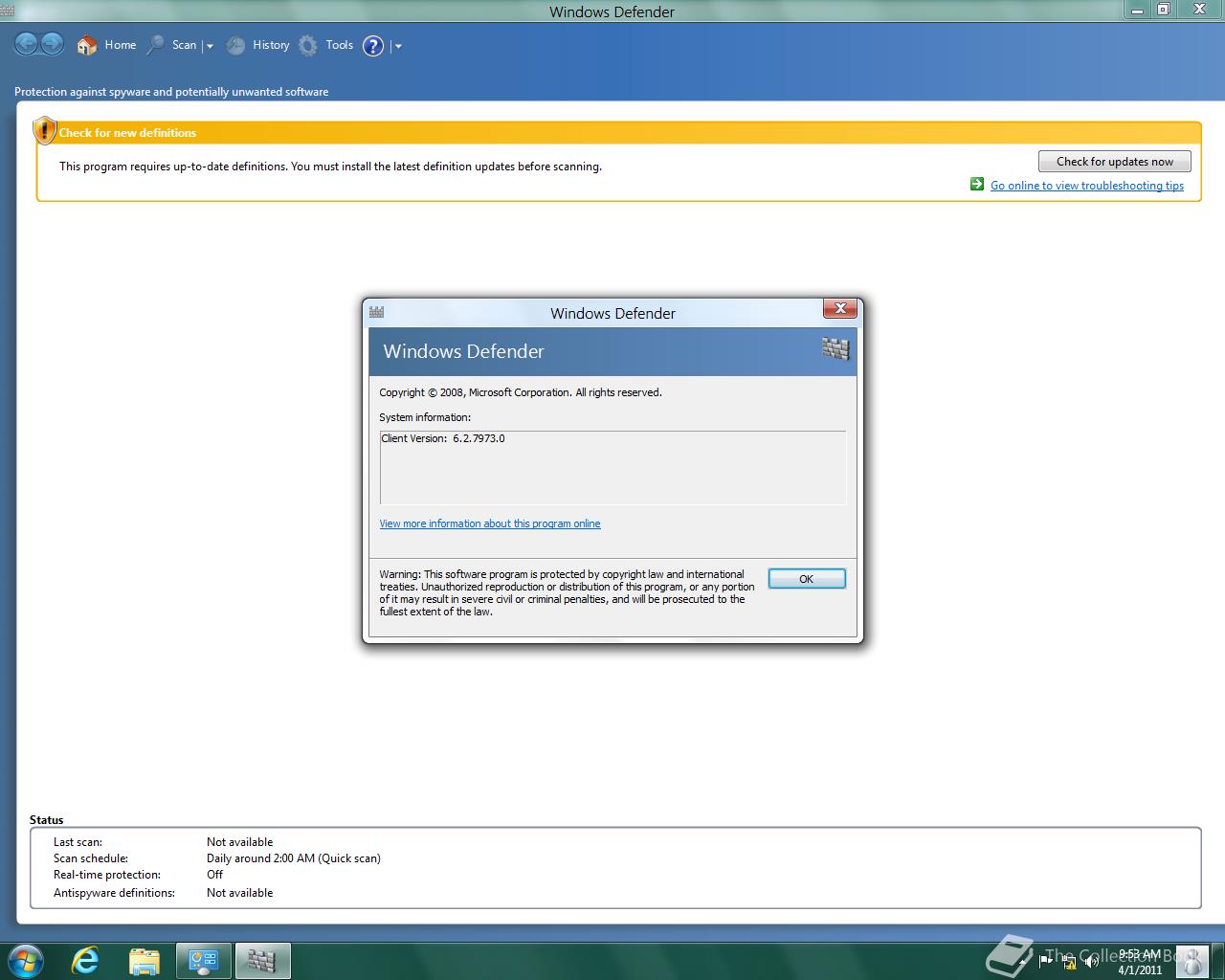Image resolution: width=1225 pixels, height=980 pixels.
Task: Minimize the main Windows Defender window
Action: [1137, 10]
